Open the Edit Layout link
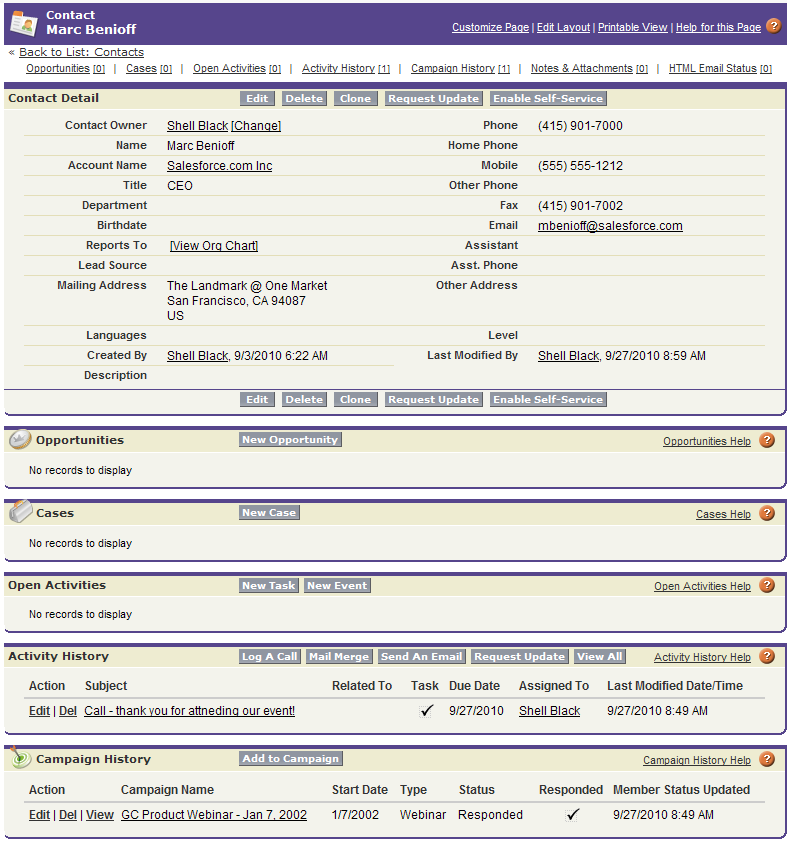Screen dimensions: 787x844 [563, 27]
